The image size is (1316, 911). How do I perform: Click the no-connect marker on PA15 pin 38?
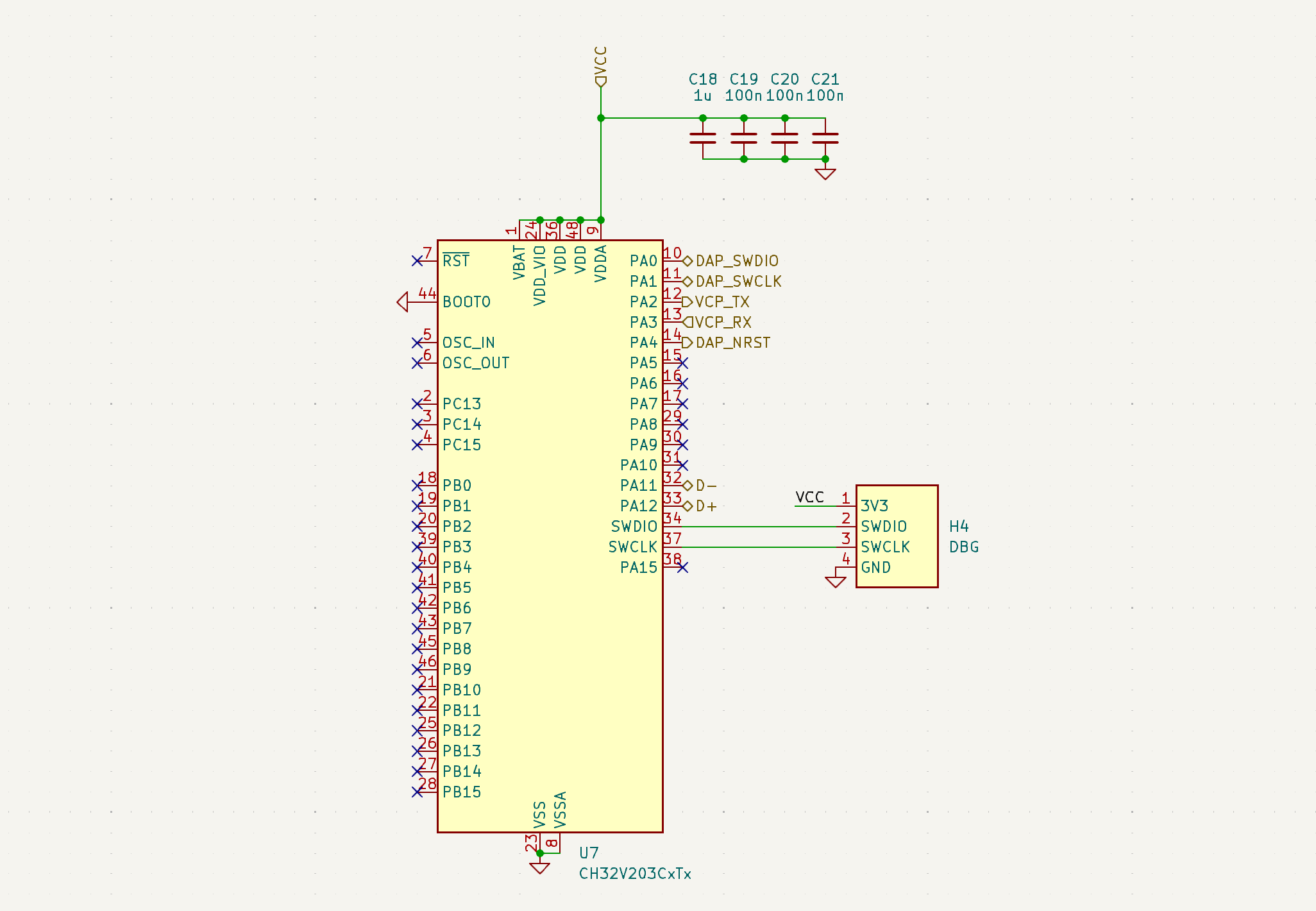point(682,567)
